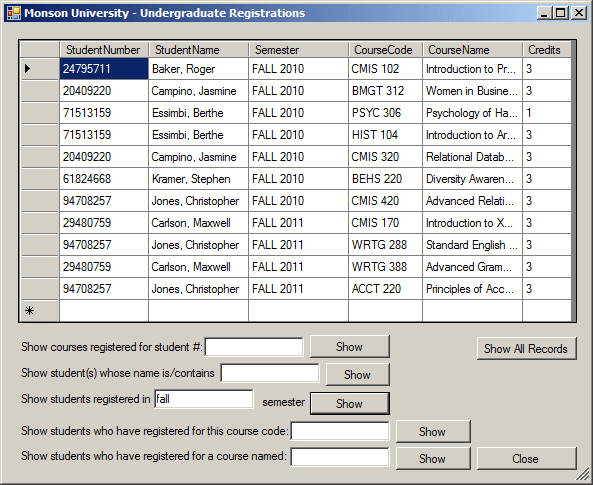Show students matching the name filter
This screenshot has height=485, width=593.
click(357, 375)
